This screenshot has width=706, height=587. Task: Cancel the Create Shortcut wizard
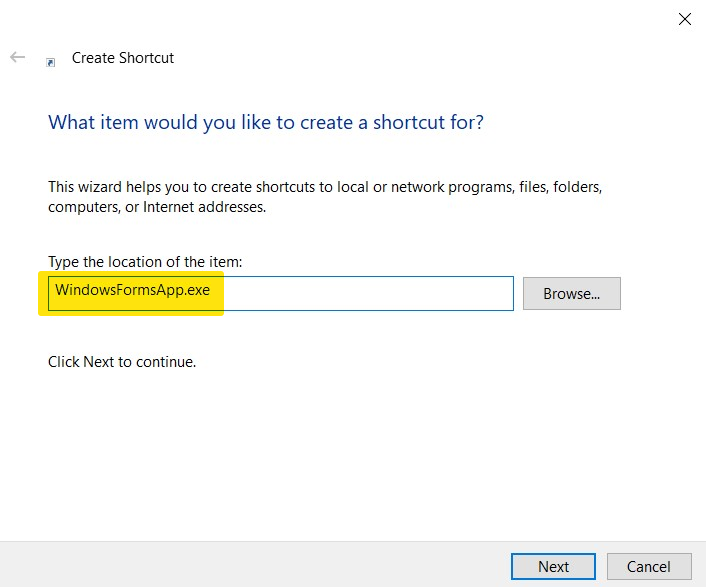649,566
